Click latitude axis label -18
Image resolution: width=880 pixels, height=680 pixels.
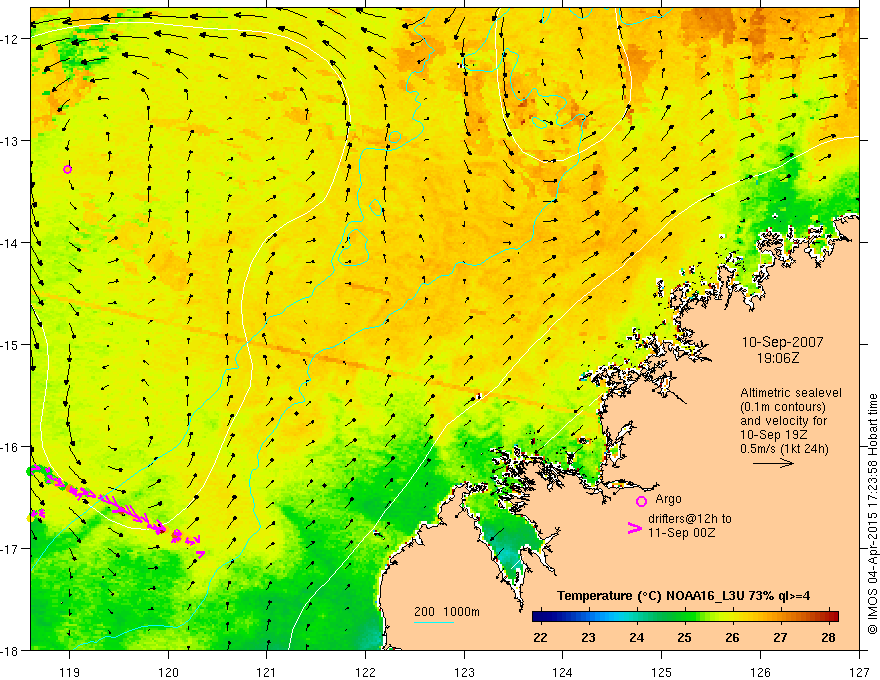10,650
